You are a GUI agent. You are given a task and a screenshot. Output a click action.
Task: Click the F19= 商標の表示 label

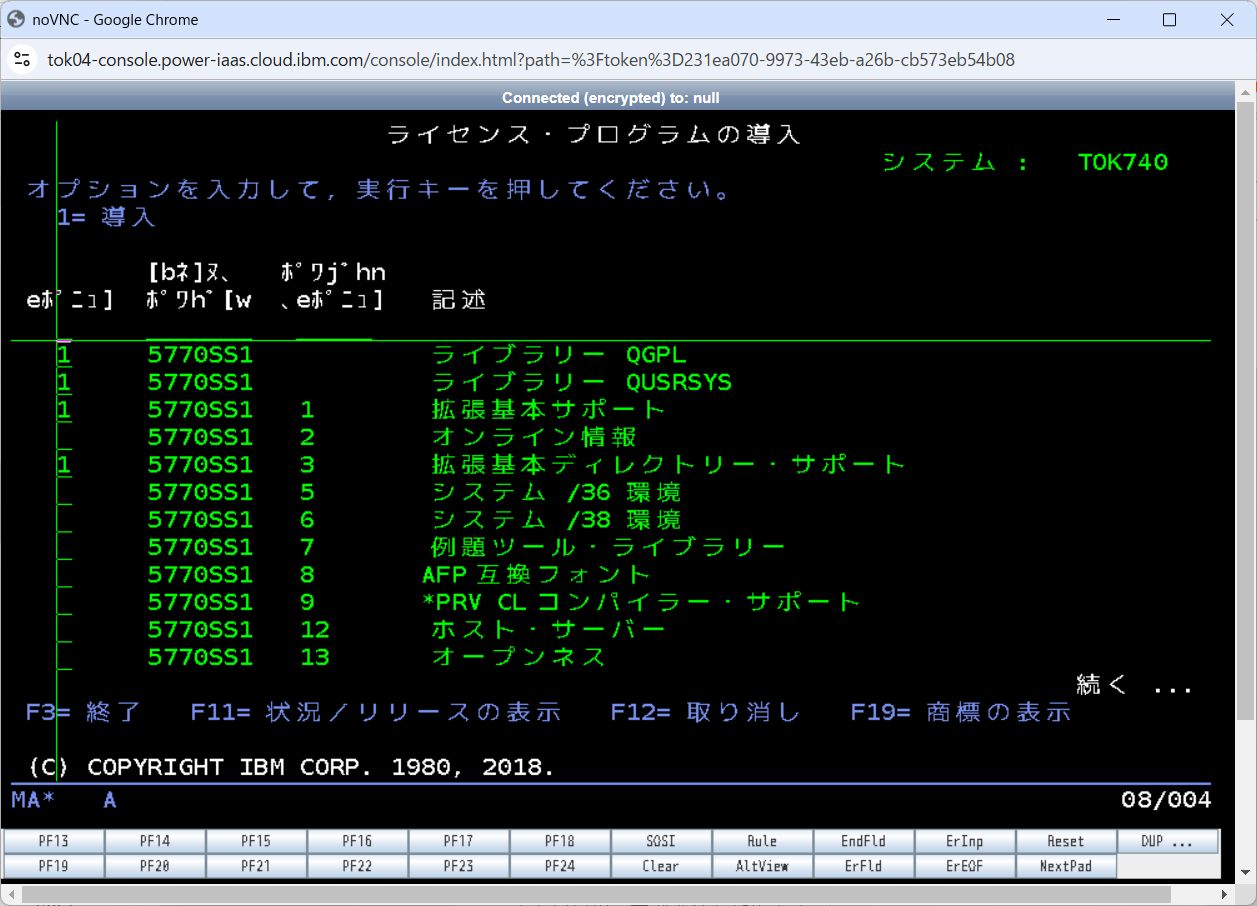point(961,712)
